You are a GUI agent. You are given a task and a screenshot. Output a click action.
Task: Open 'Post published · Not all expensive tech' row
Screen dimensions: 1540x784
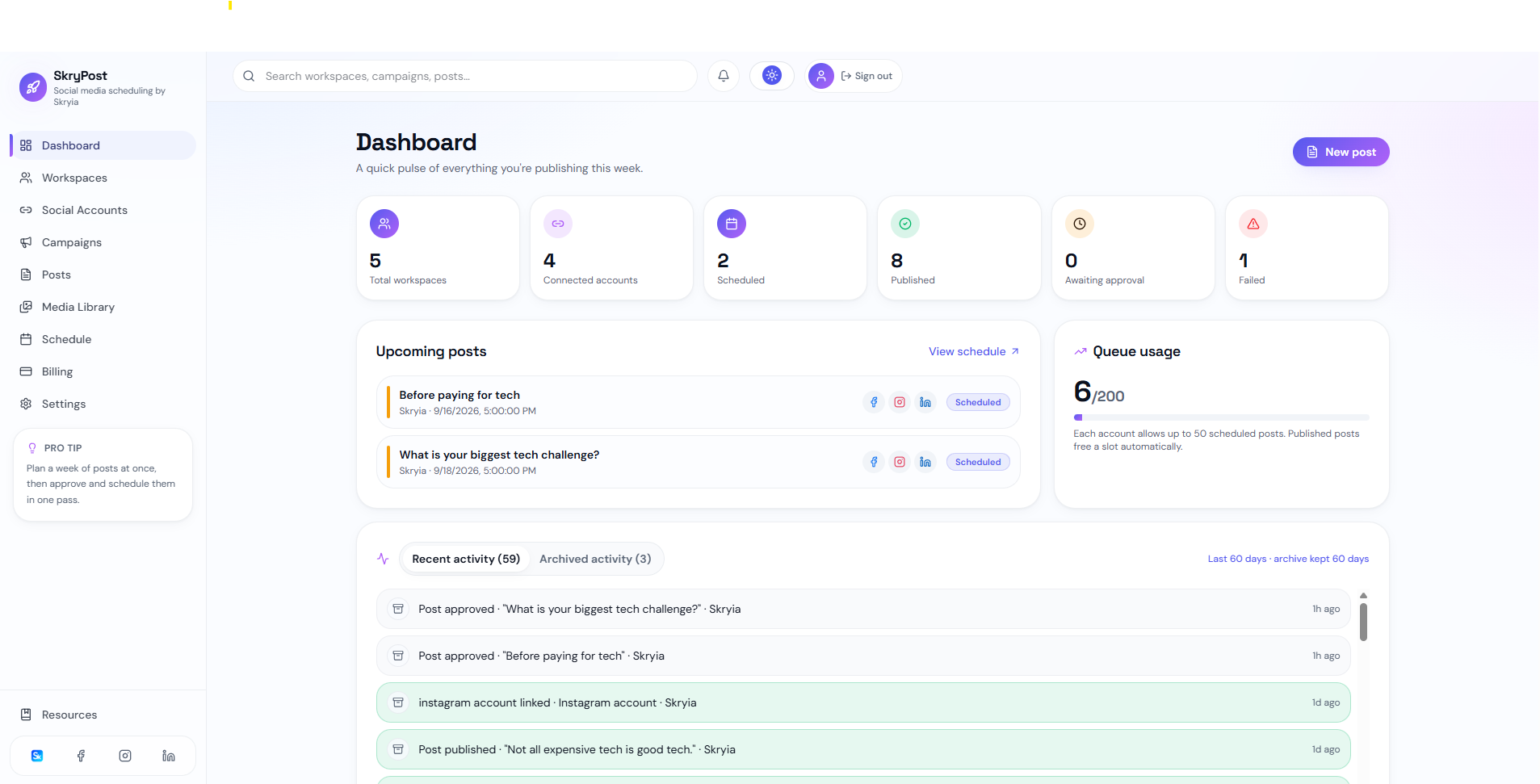point(863,749)
